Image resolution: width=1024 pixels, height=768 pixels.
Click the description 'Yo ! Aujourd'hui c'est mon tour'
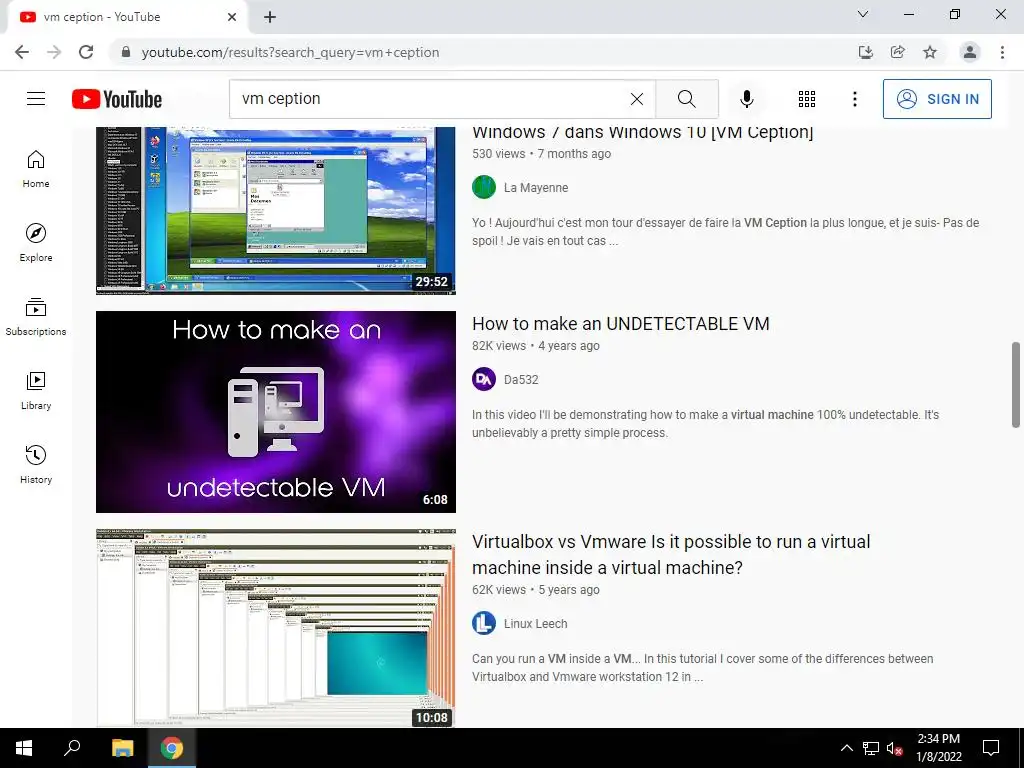coord(725,232)
